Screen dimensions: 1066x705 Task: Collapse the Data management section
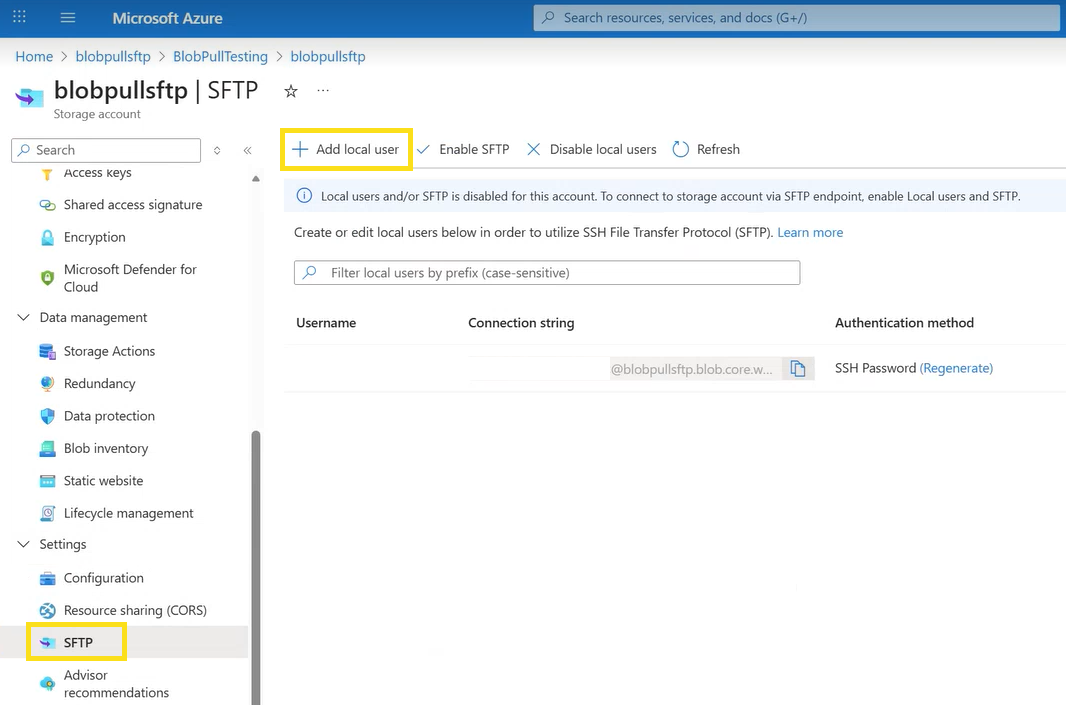23,316
